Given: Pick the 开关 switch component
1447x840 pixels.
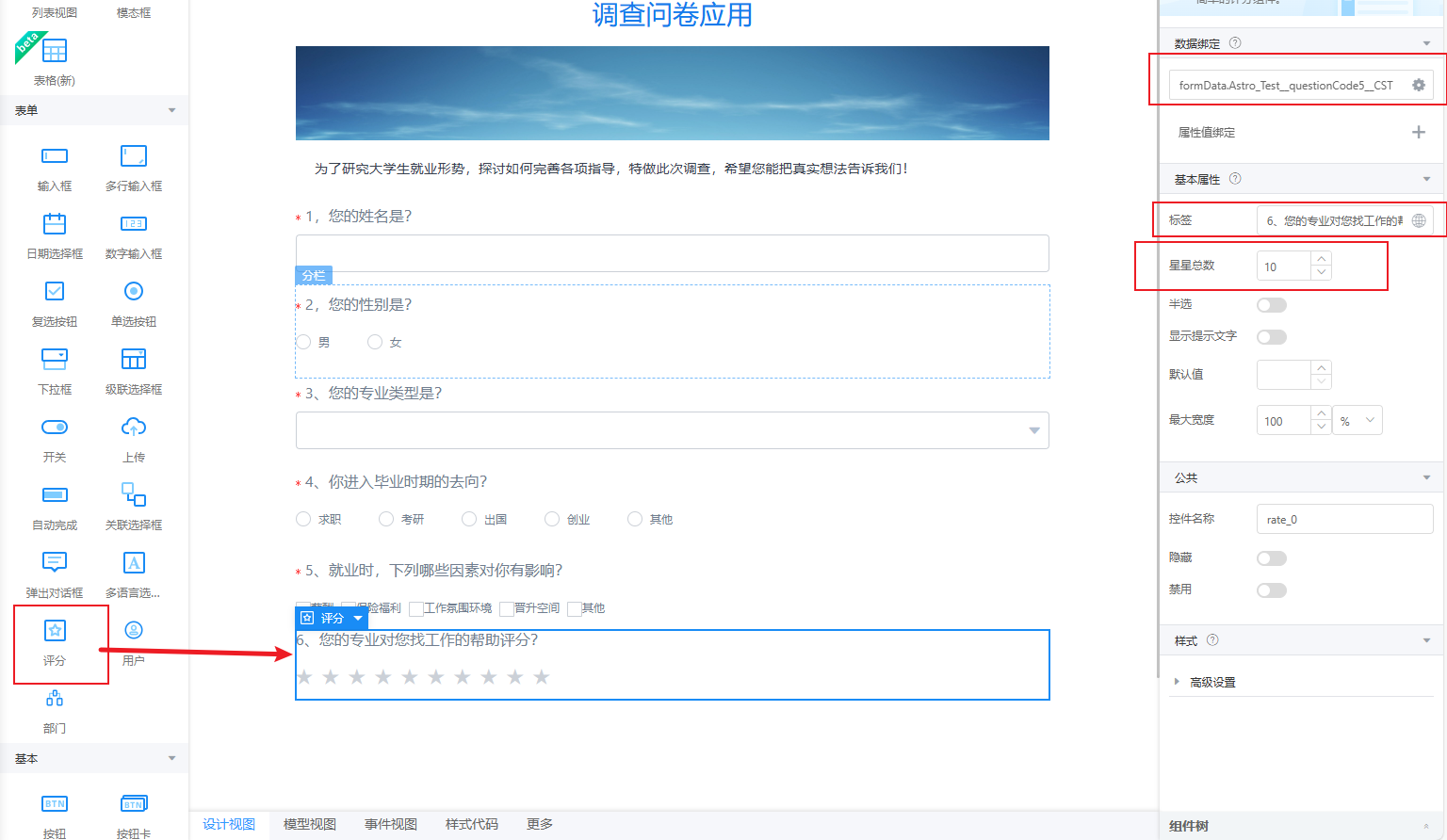Looking at the screenshot, I should (x=55, y=428).
